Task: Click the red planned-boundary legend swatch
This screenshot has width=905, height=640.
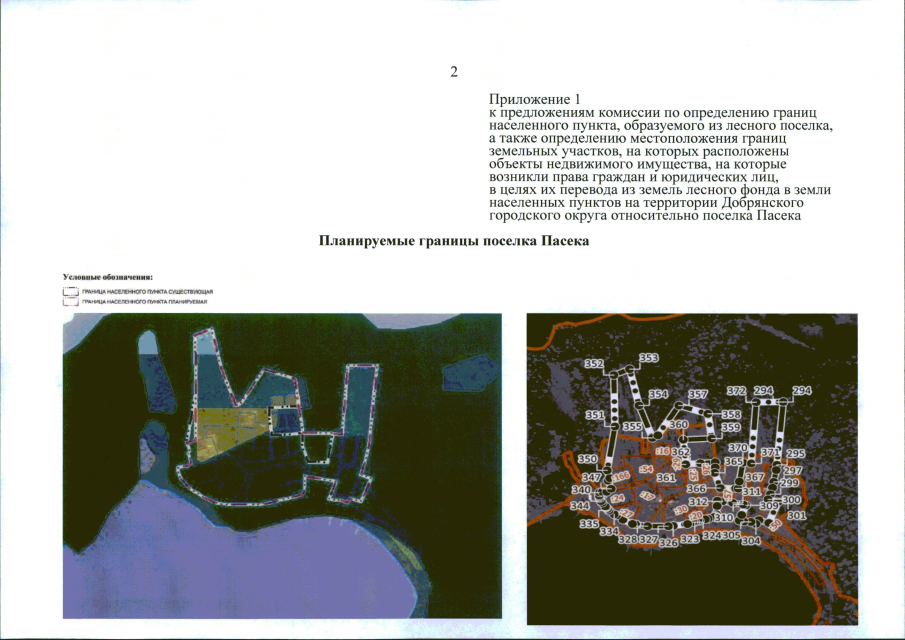Action: click(x=70, y=301)
